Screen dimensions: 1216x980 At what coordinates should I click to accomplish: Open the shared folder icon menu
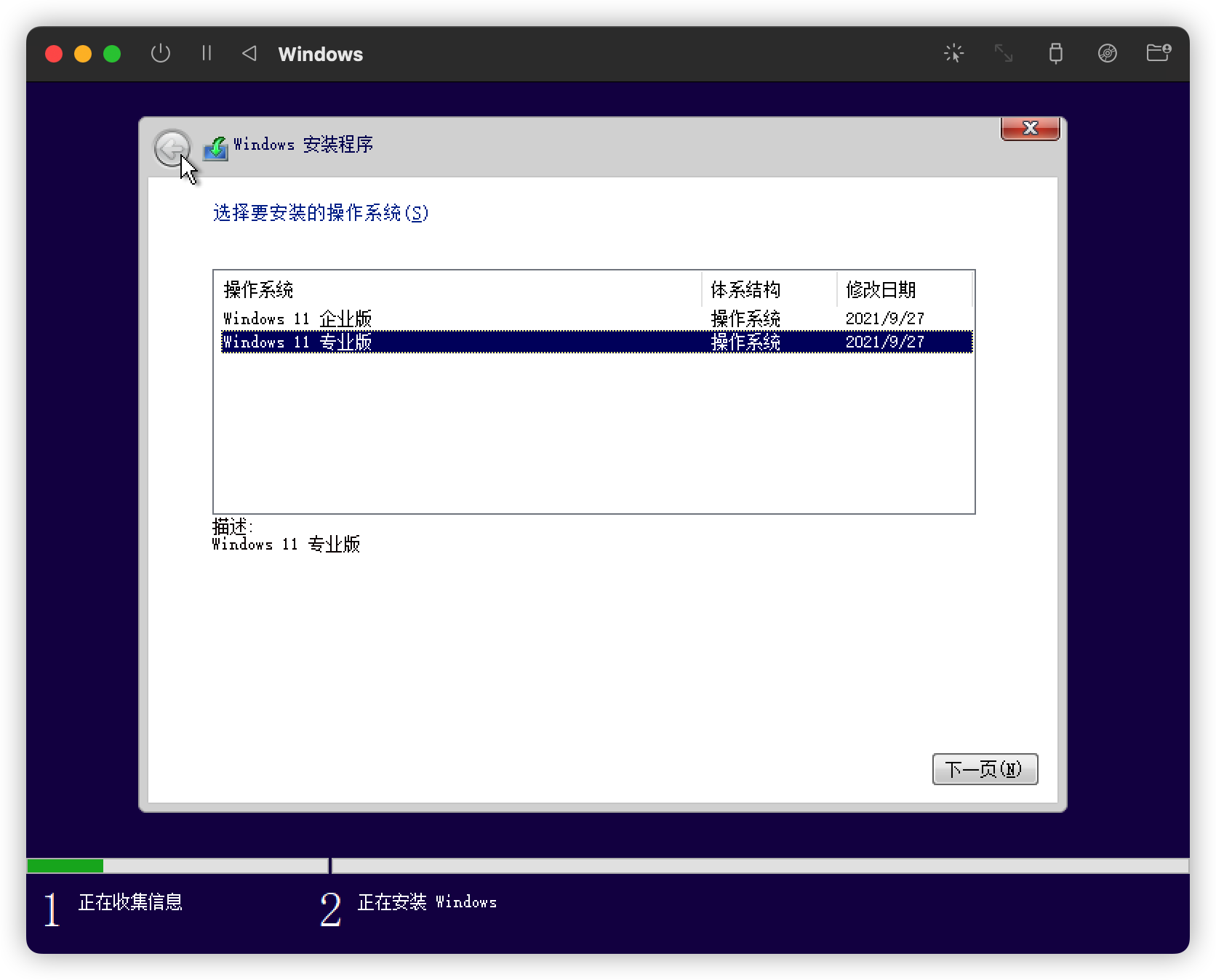pyautogui.click(x=1158, y=53)
